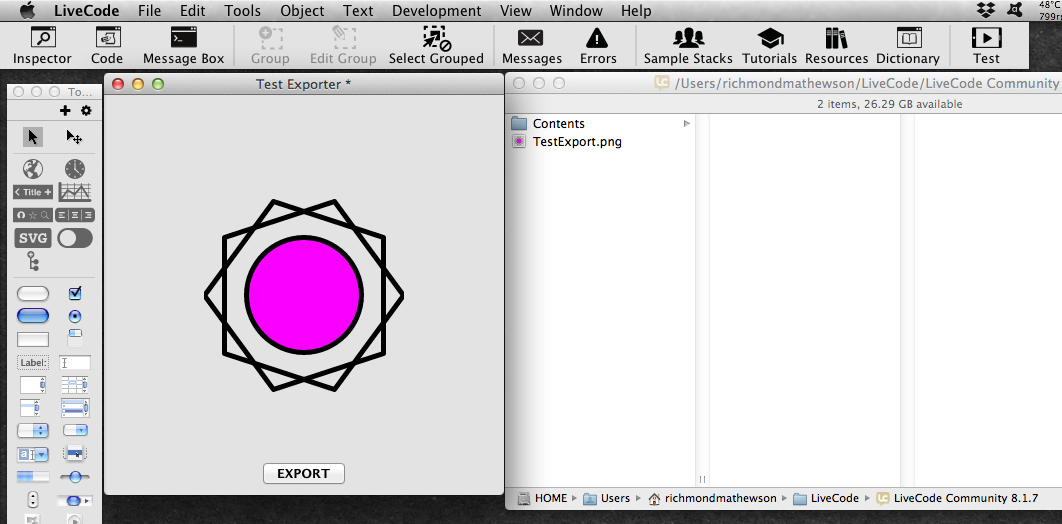Open Sample Stacks
Screen dimensions: 1062x524
point(688,45)
